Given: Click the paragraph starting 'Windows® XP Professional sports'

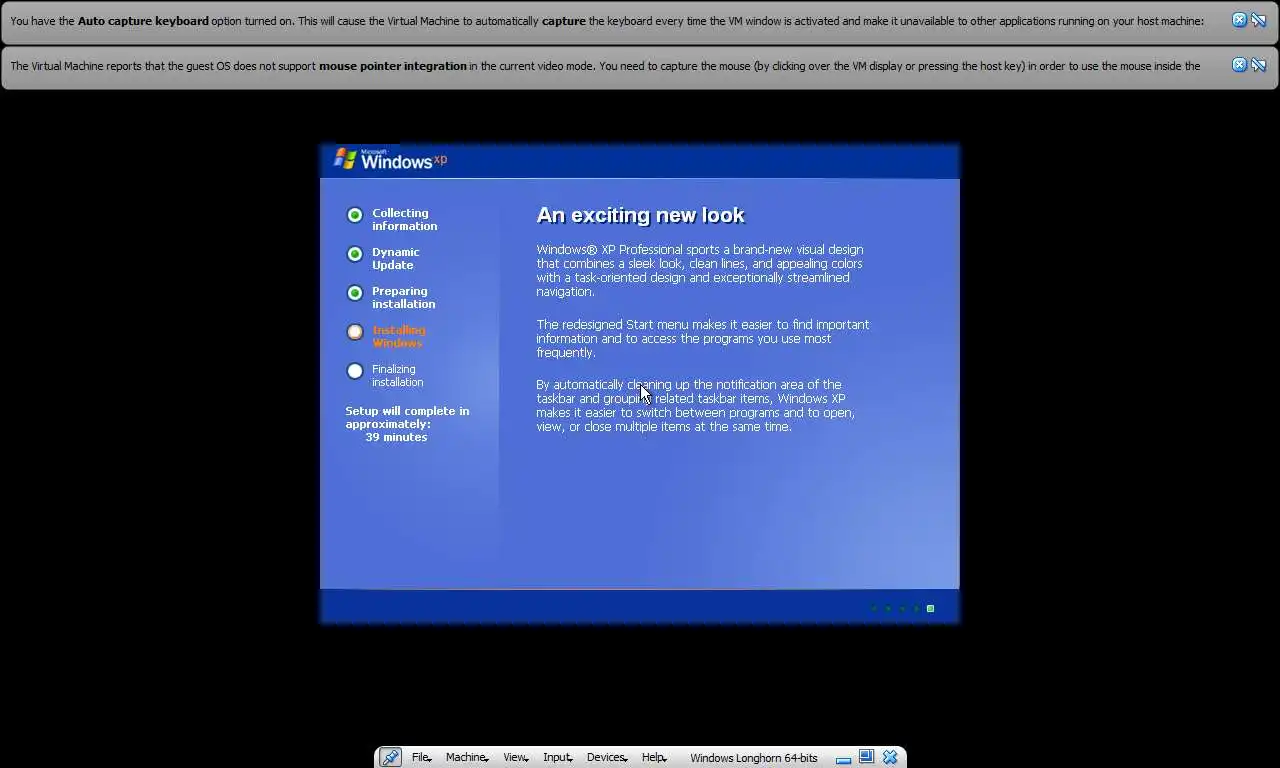Looking at the screenshot, I should coord(699,271).
